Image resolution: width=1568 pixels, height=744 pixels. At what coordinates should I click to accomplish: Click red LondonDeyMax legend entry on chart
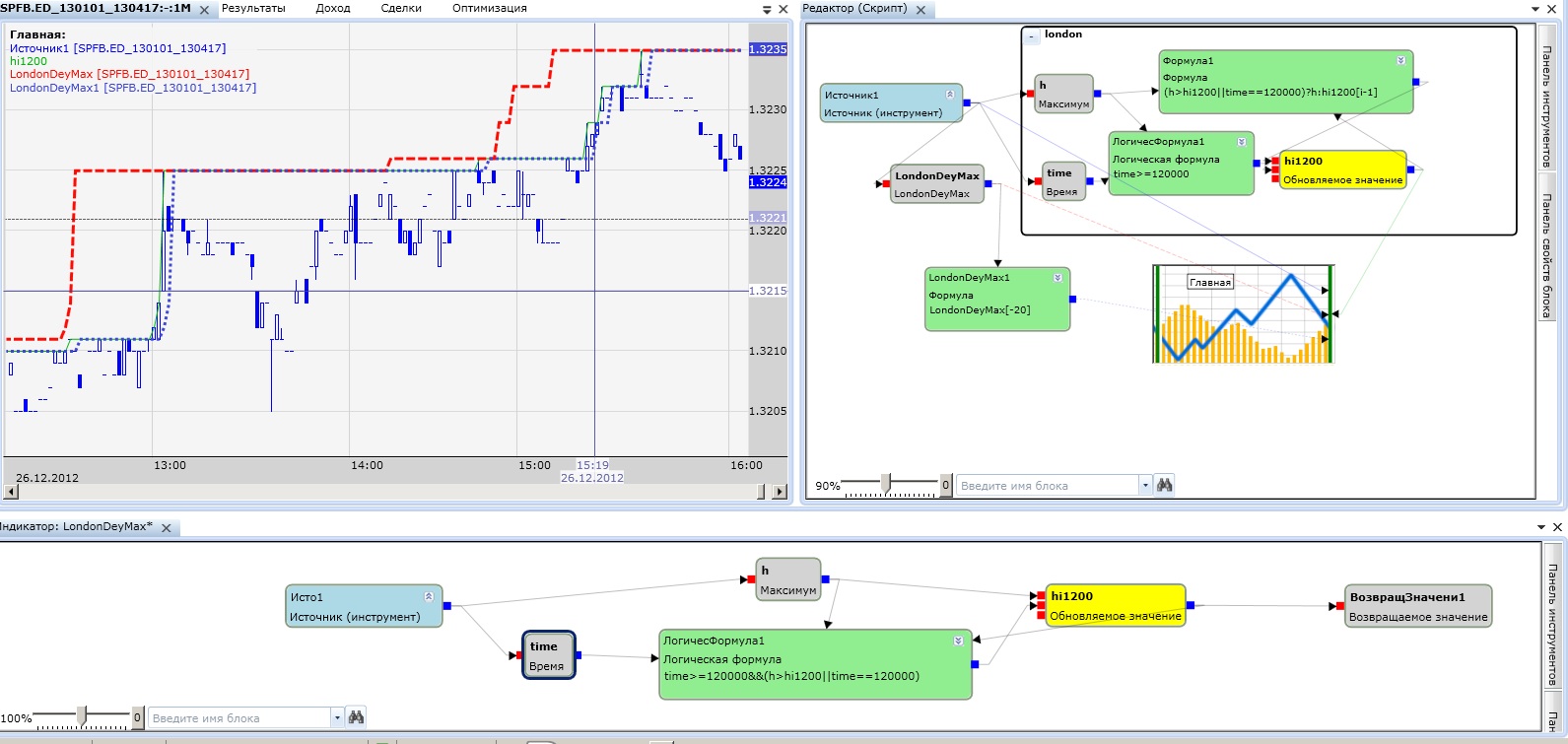click(129, 74)
